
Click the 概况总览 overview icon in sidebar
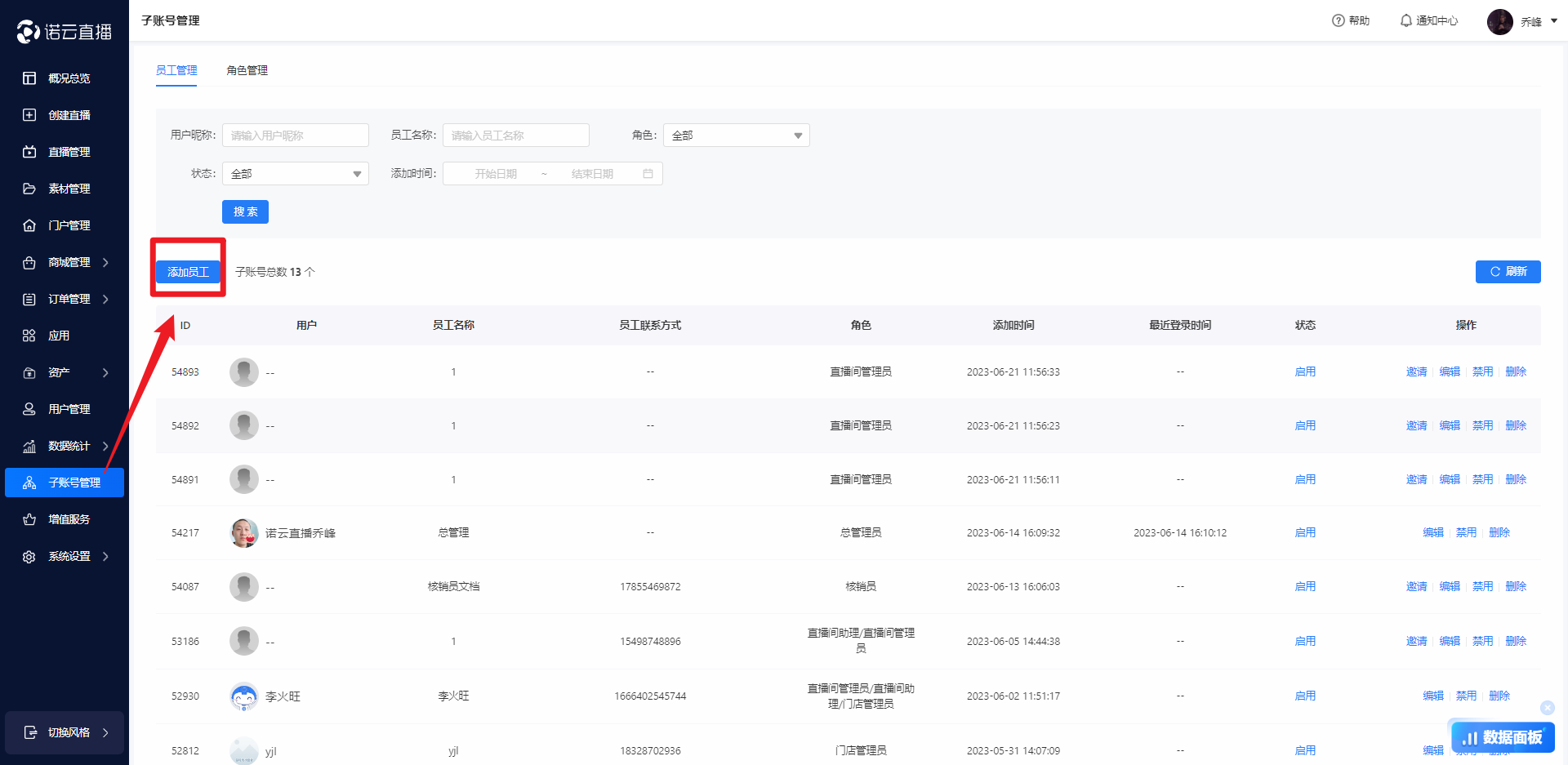[29, 78]
